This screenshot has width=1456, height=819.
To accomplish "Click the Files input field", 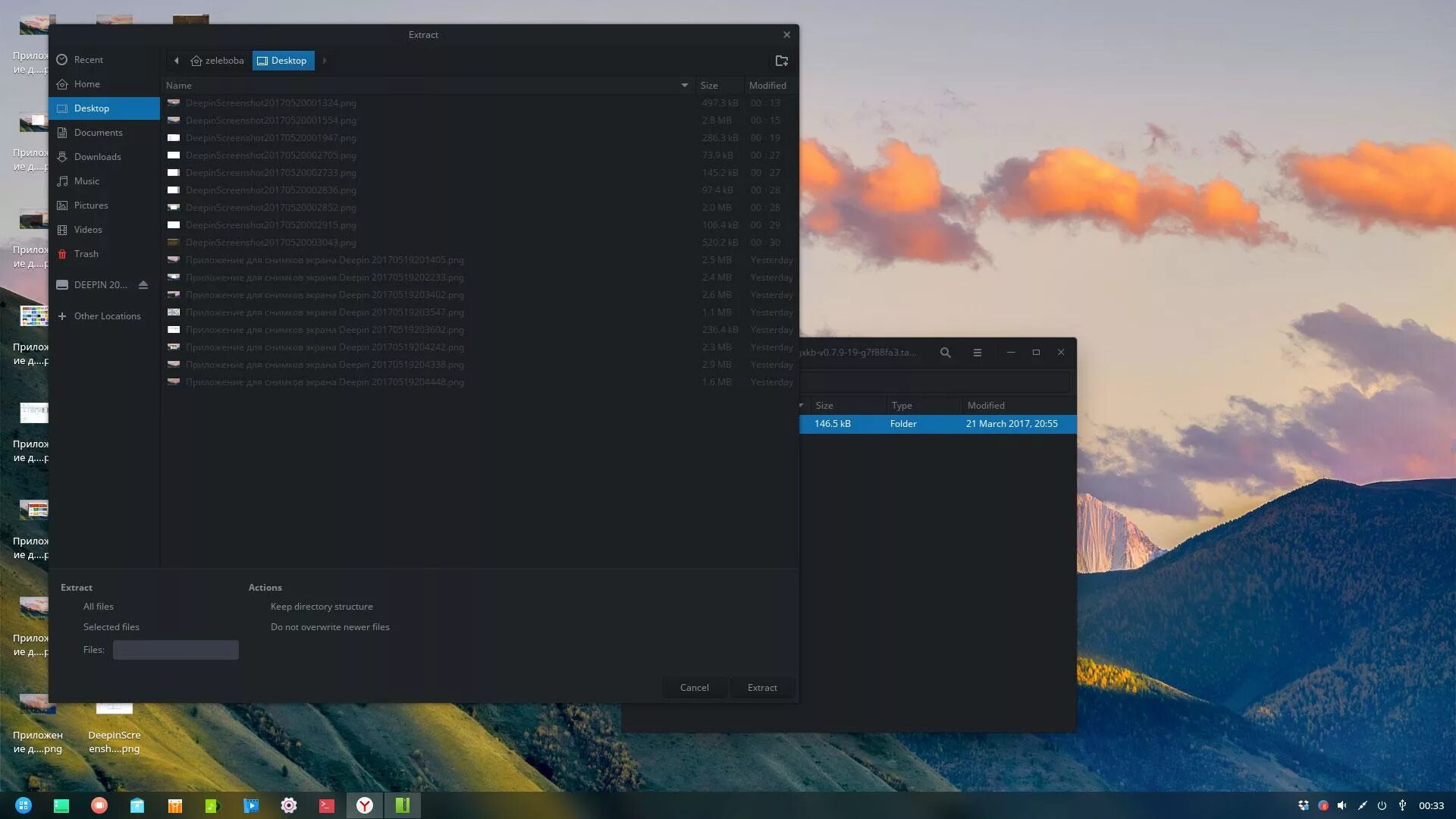I will 175,650.
